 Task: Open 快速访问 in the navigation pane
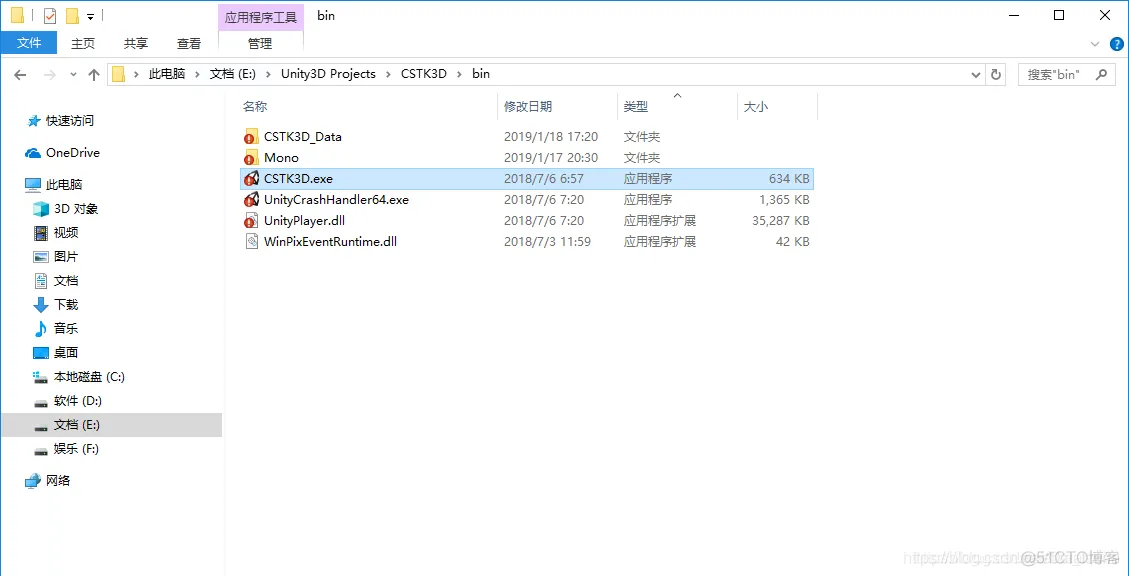tap(70, 121)
